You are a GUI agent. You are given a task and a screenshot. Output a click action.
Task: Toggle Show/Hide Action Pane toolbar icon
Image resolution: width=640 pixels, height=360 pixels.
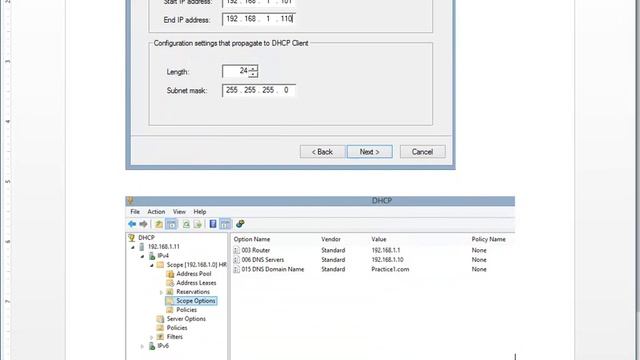coord(225,224)
